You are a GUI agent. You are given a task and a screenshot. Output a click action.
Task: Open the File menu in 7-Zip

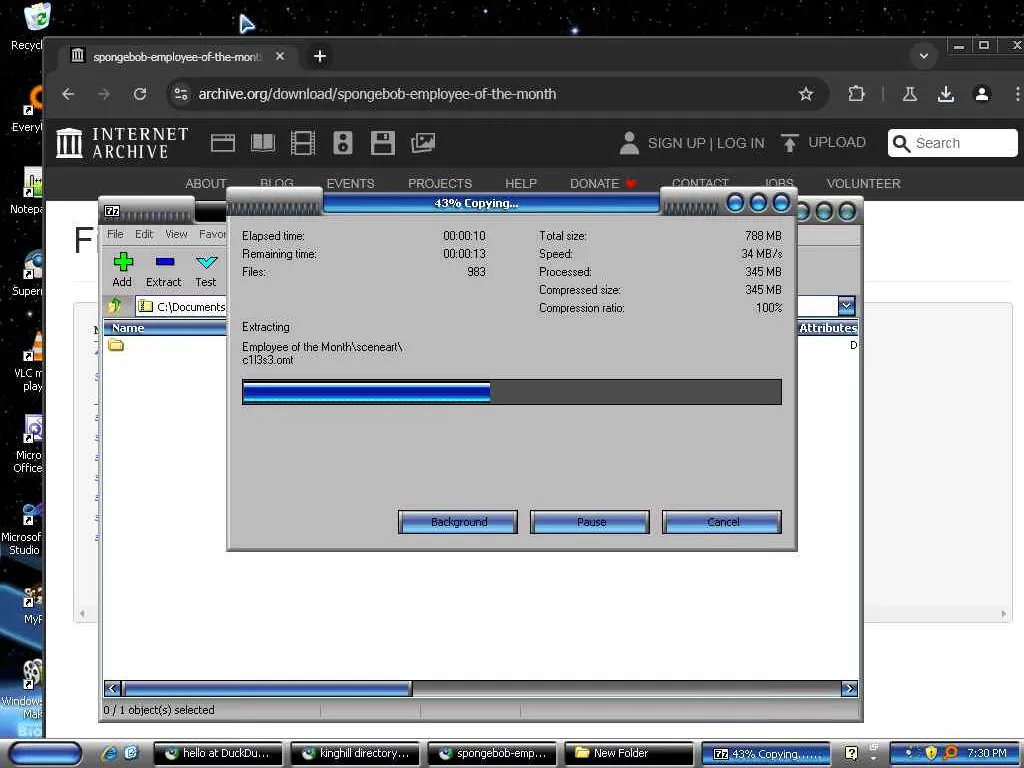(x=115, y=234)
